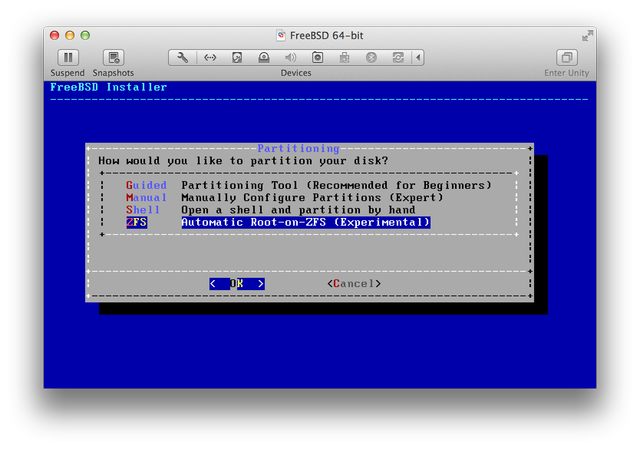Click 'Automatic Root-on-ZFS (Experimental)' description
The image size is (640, 449).
(x=306, y=222)
